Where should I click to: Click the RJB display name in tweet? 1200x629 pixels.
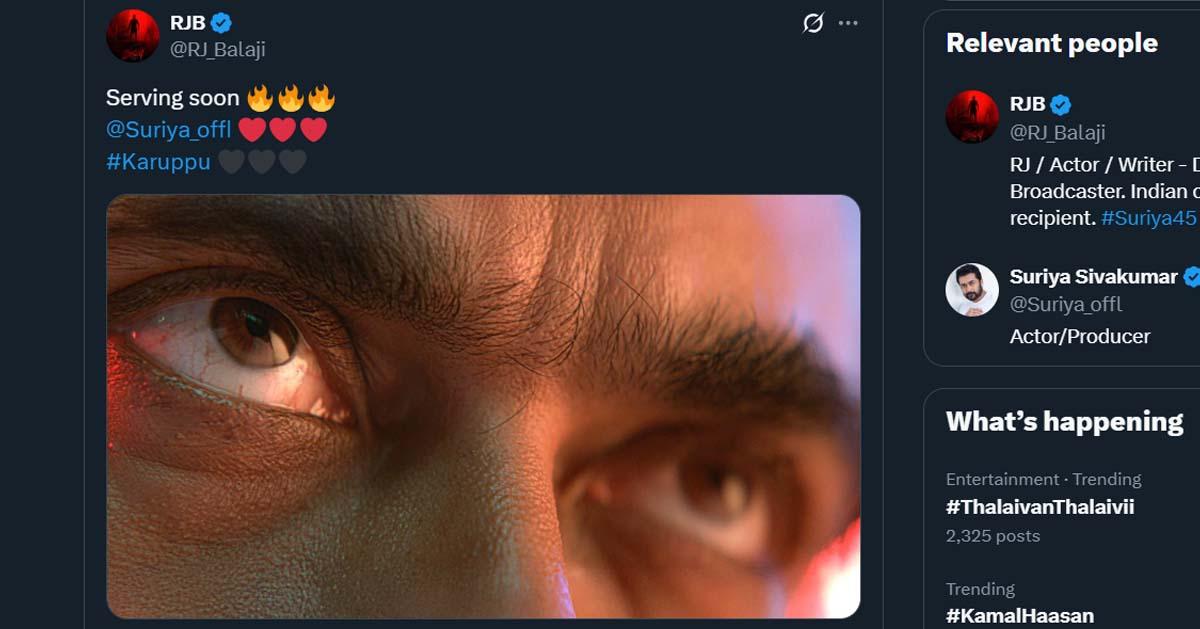point(187,23)
